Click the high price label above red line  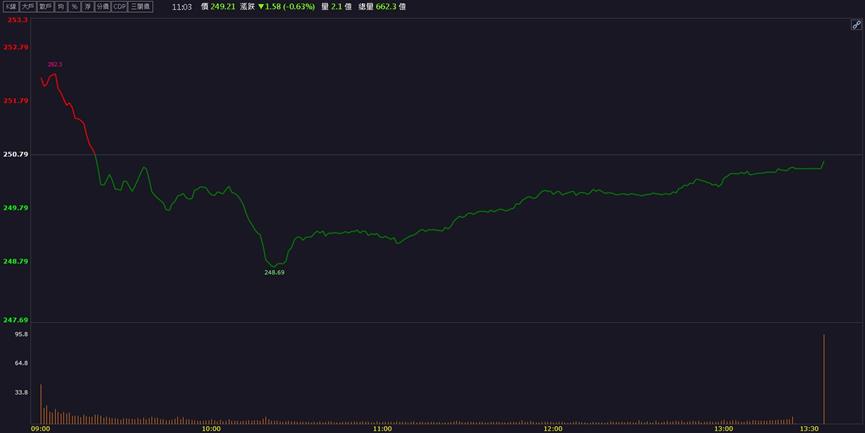(x=55, y=65)
